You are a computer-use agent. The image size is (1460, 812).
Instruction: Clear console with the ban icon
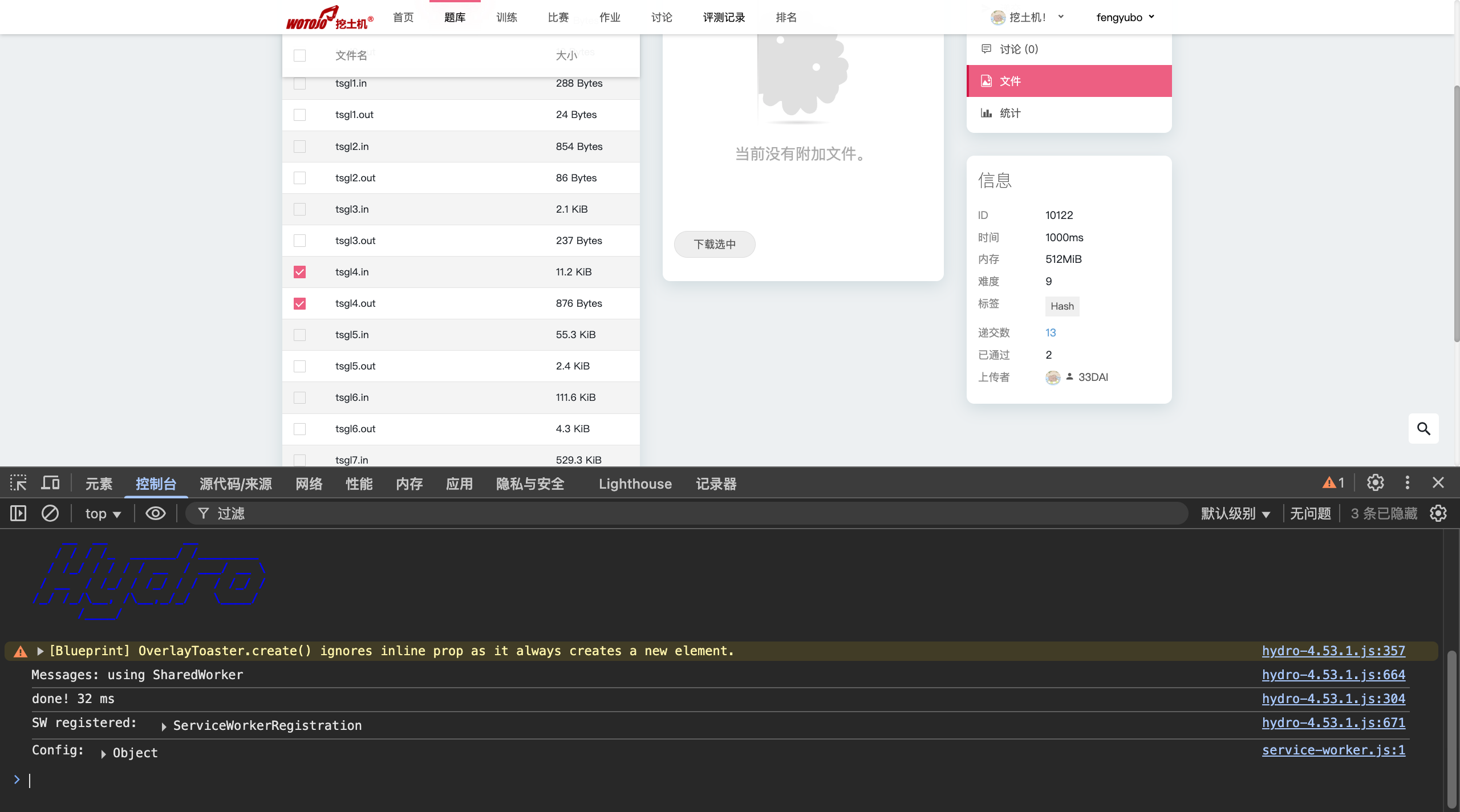(50, 513)
